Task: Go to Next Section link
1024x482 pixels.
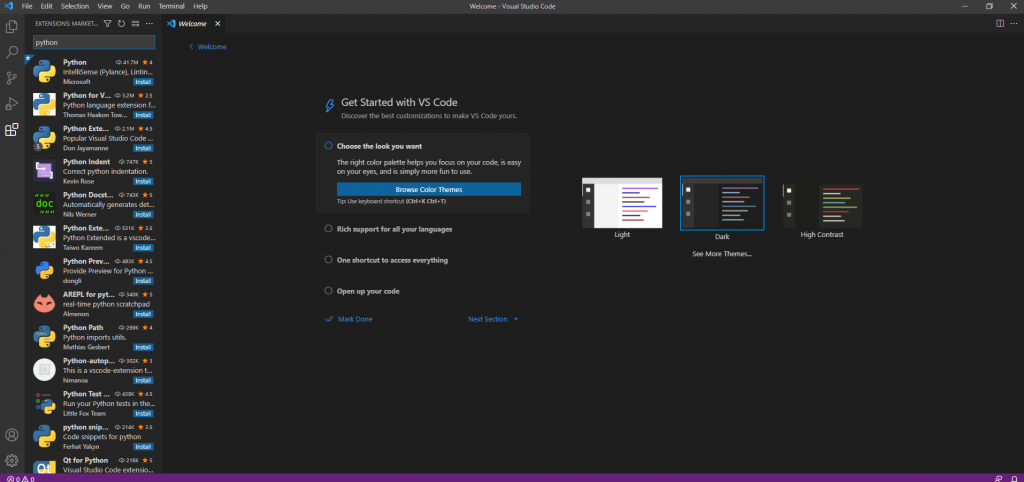Action: click(x=493, y=319)
